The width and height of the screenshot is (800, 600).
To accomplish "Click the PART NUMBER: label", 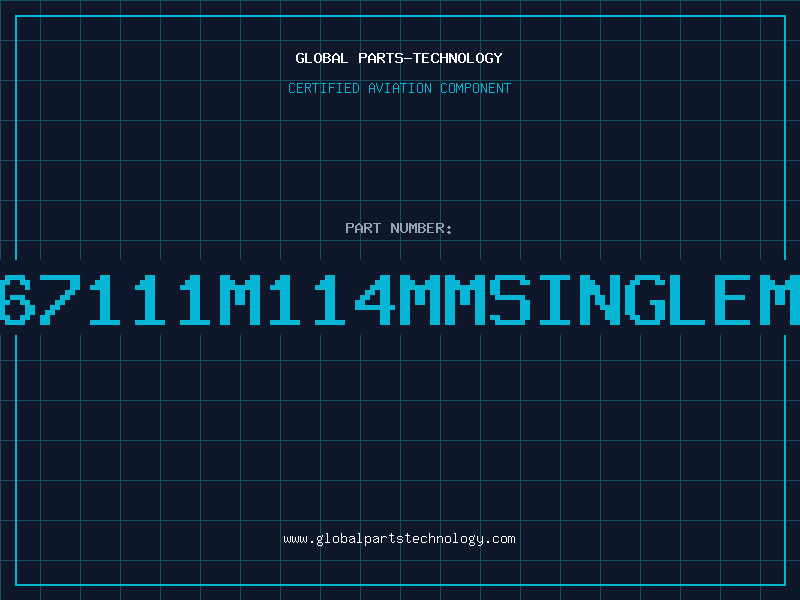I will click(x=398, y=228).
